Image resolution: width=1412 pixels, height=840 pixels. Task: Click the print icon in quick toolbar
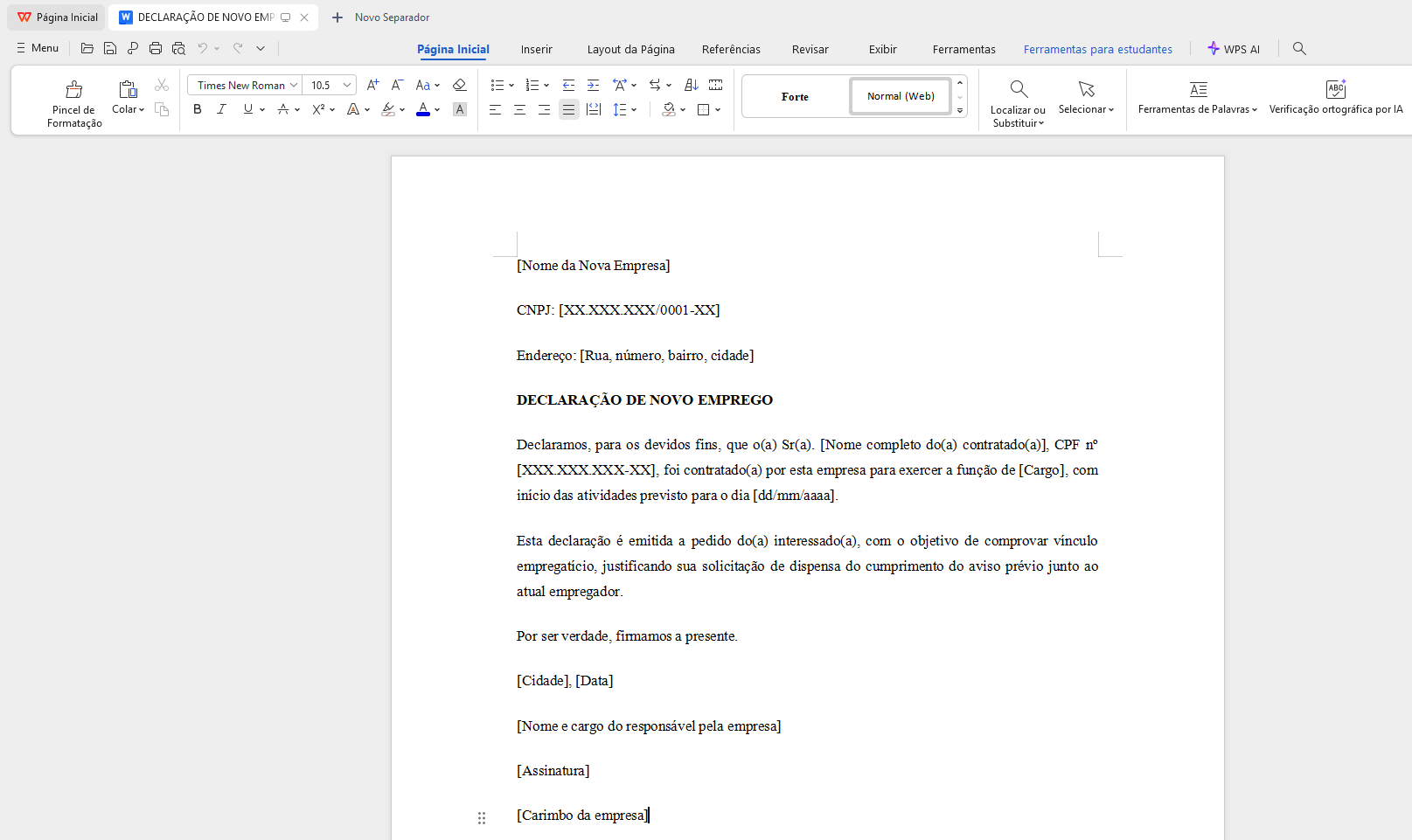pos(156,49)
